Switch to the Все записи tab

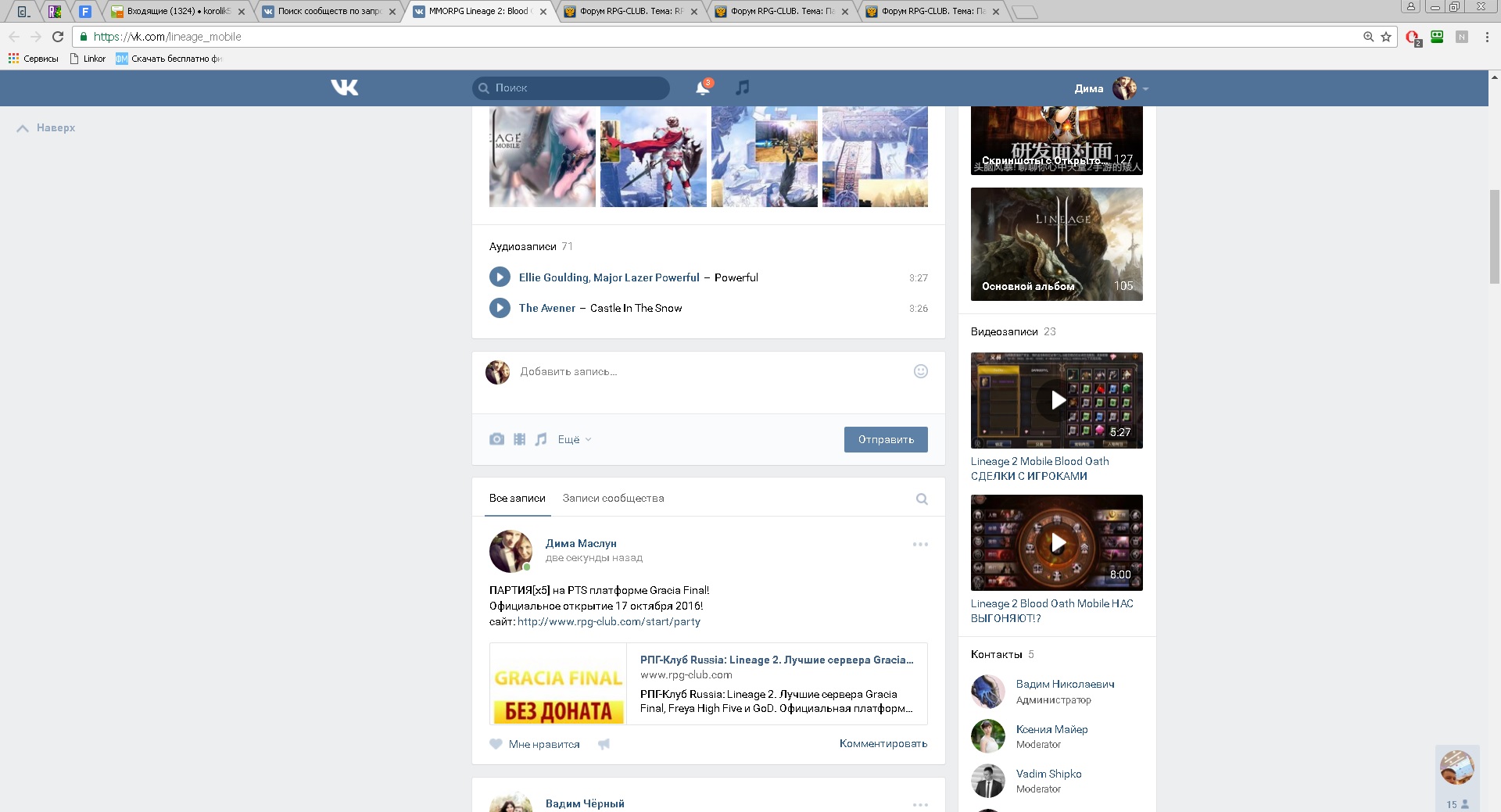(517, 498)
